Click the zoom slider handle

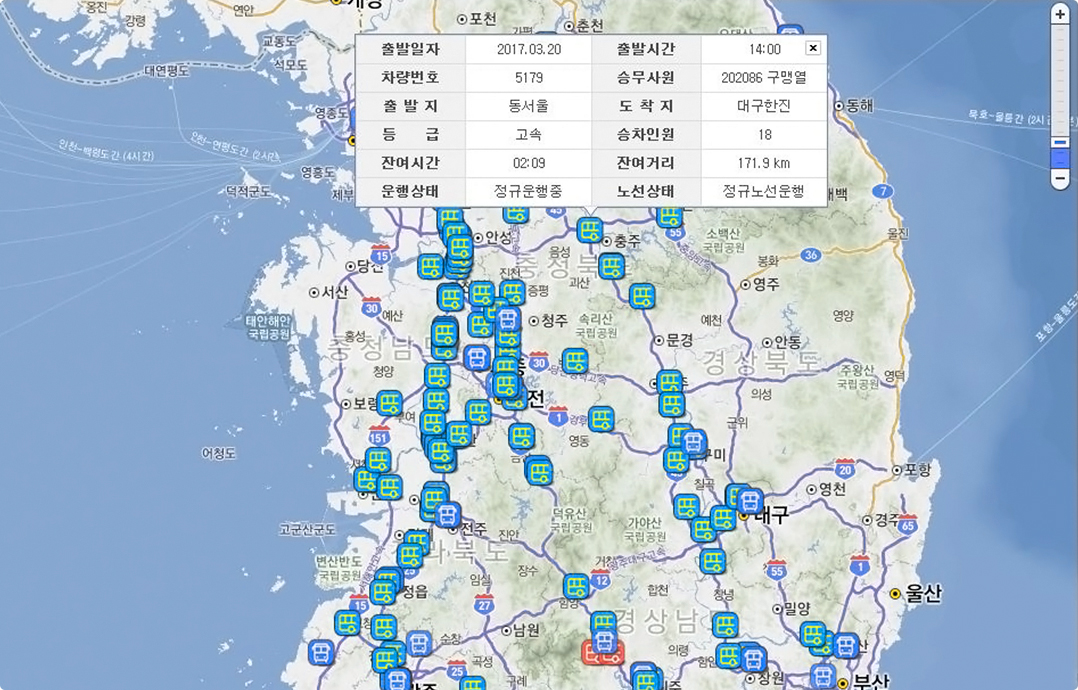tap(1060, 142)
